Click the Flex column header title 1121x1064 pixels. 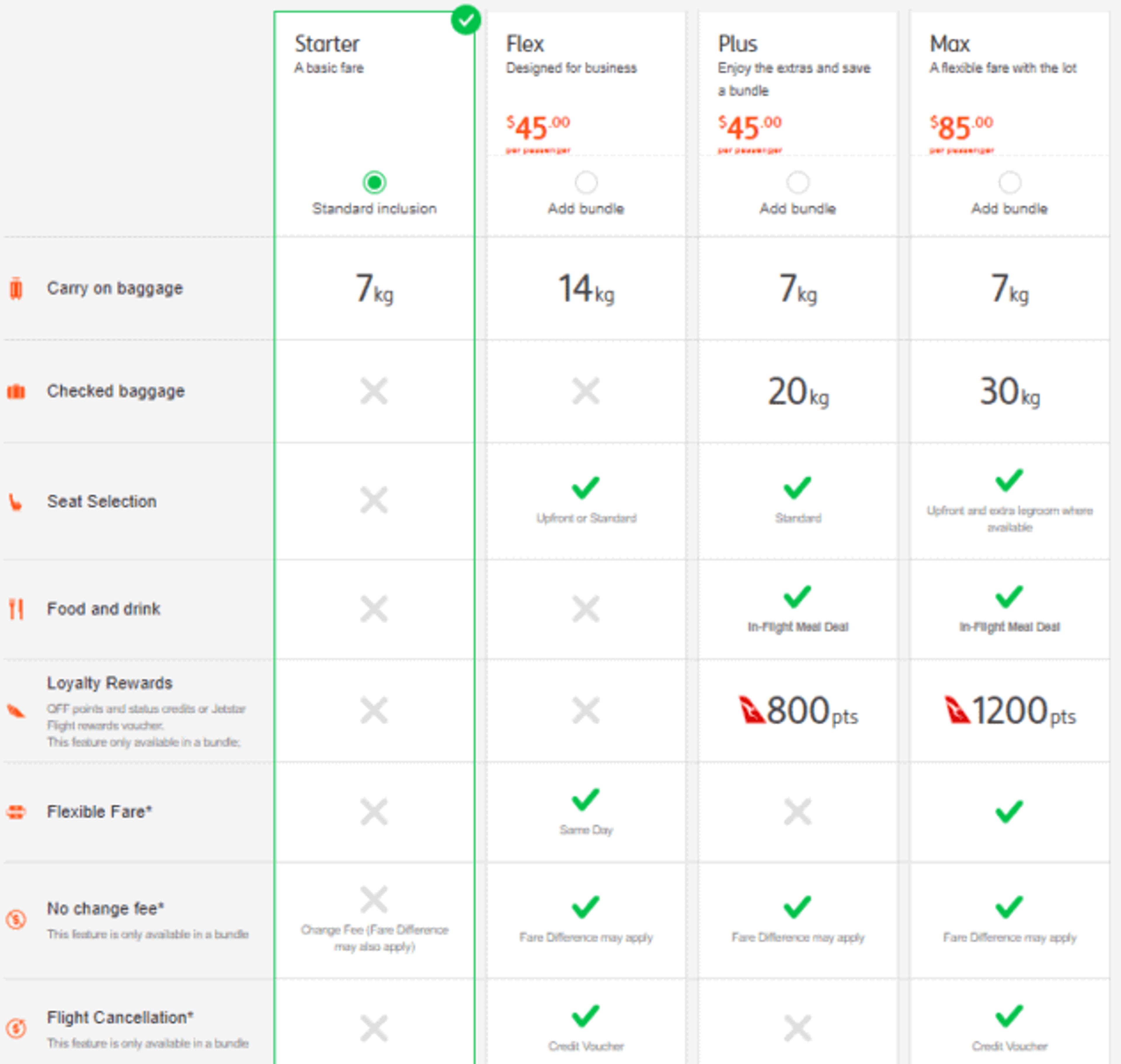525,44
